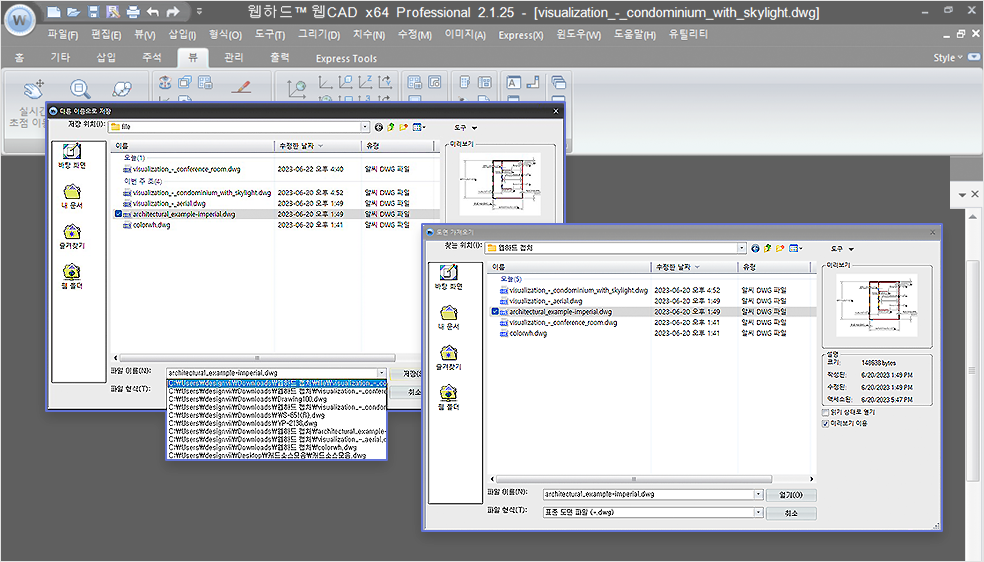984x562 pixels.
Task: Open 도구 dropdown in Save dialog
Action: click(x=465, y=128)
